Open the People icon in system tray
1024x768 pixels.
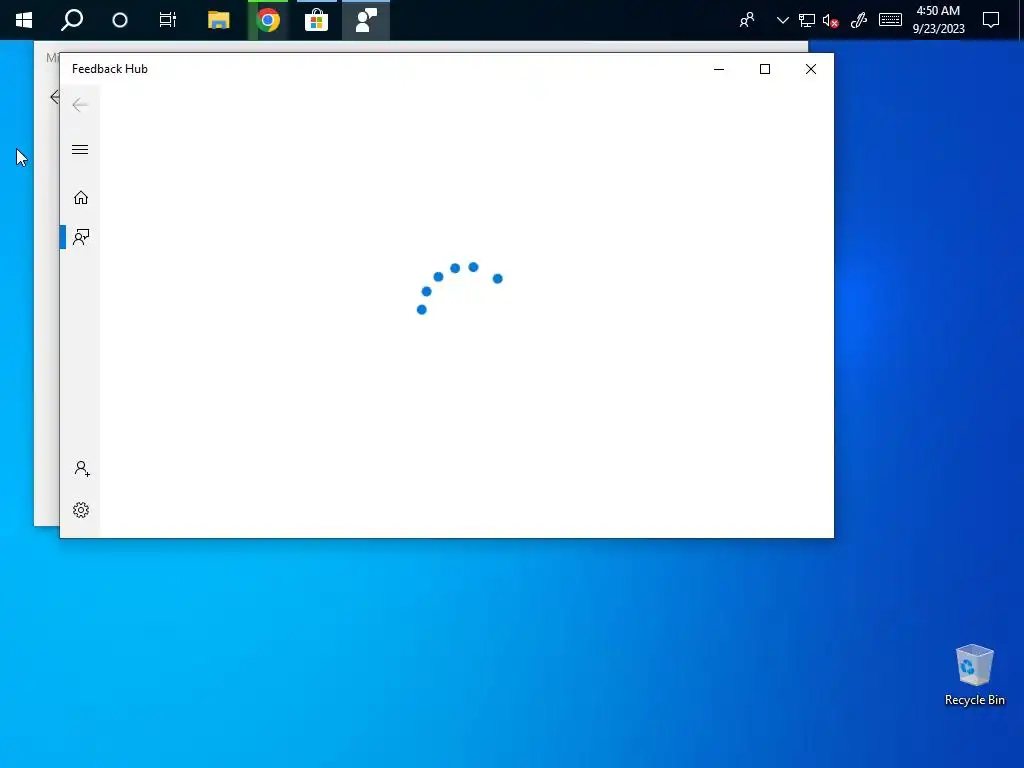pos(747,20)
